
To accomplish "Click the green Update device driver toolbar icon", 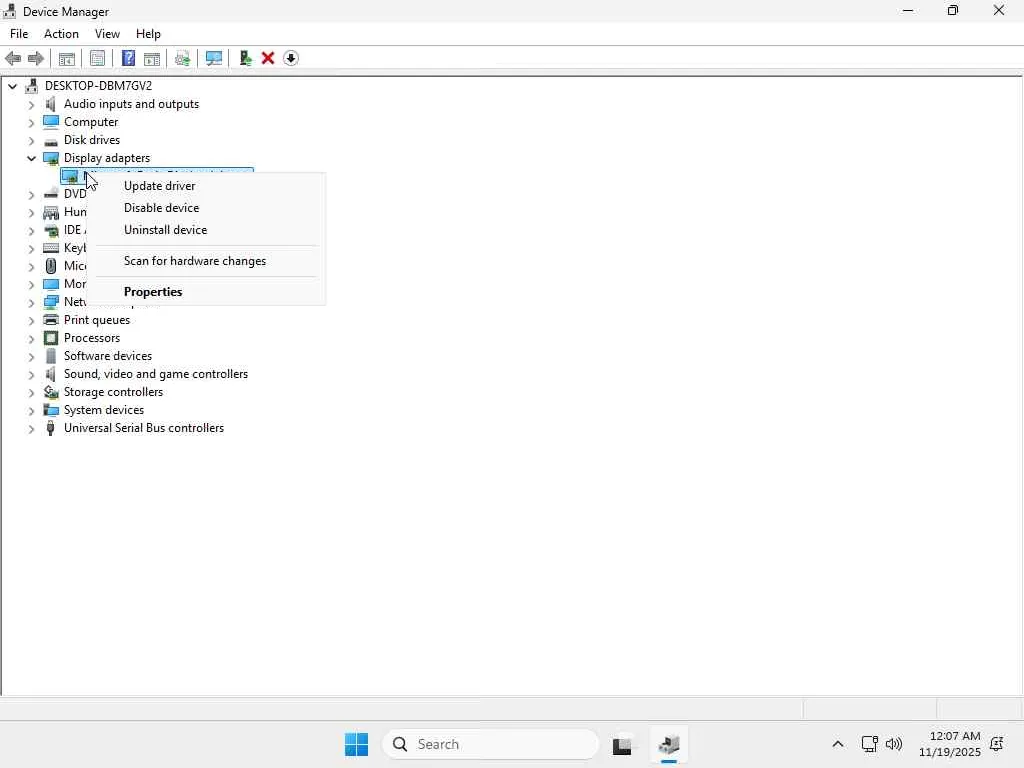I will click(x=246, y=59).
